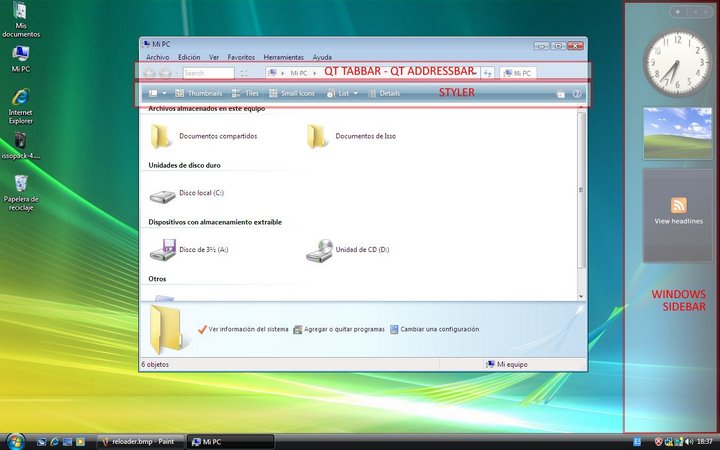Screen dimensions: 720x450
Task: Click Agregar o quitar programas link
Action: 339,329
